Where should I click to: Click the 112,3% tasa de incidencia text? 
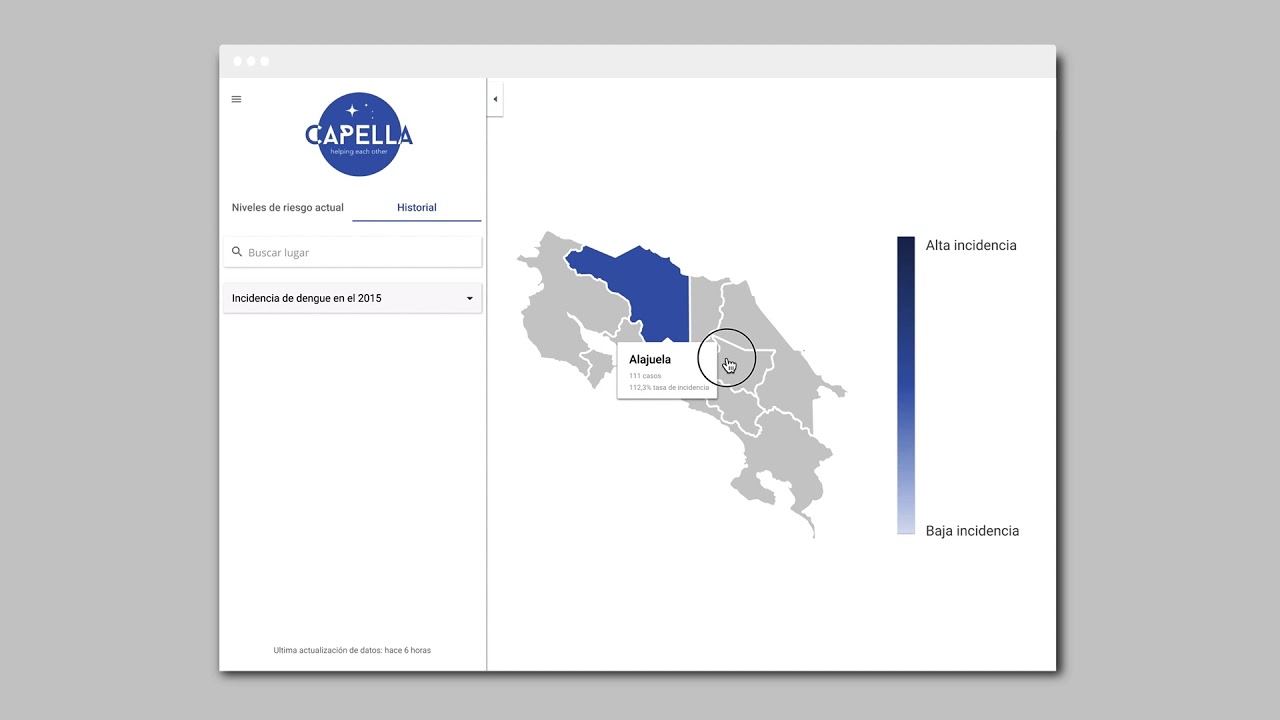669,387
